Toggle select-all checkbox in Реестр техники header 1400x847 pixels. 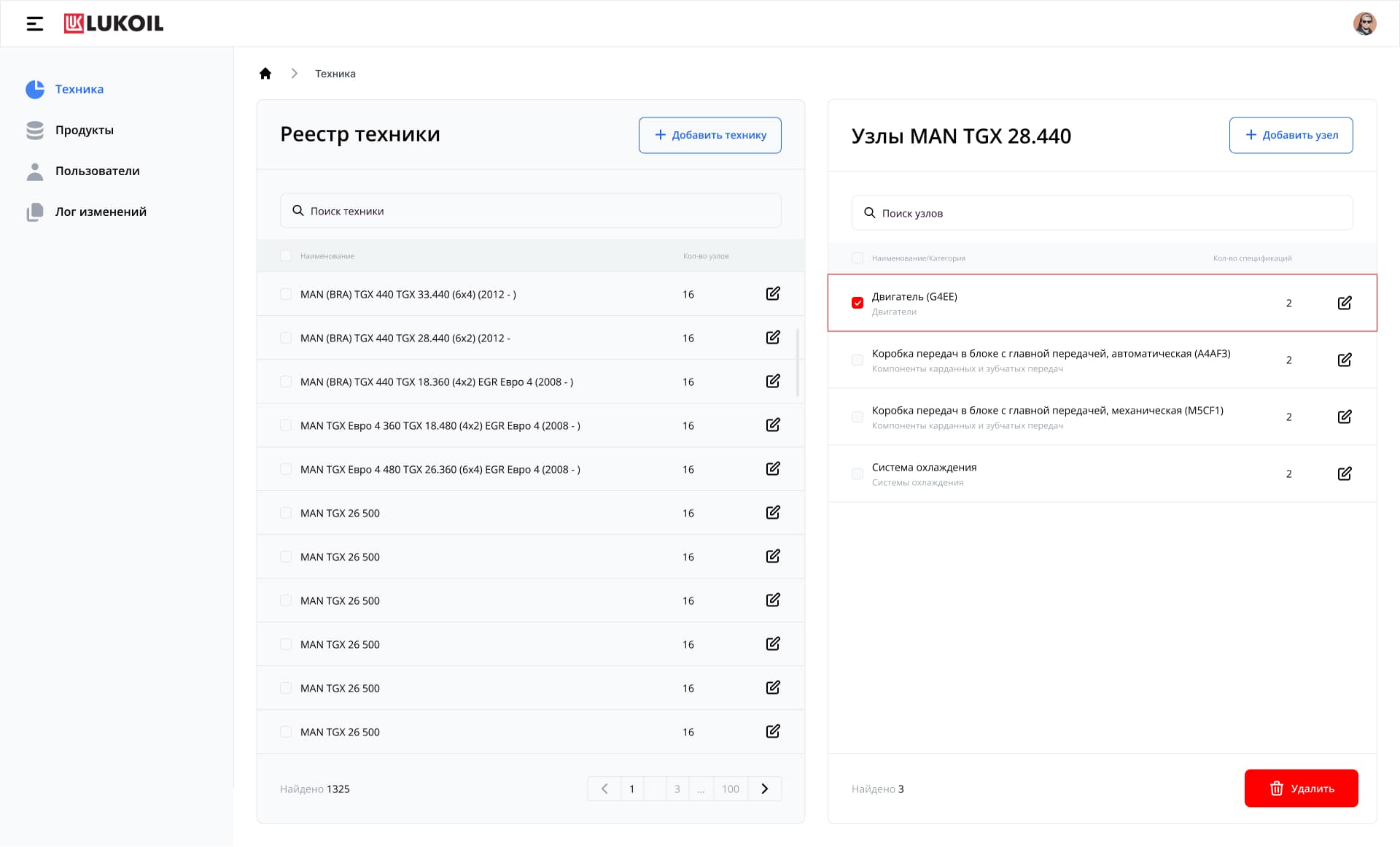[x=286, y=256]
